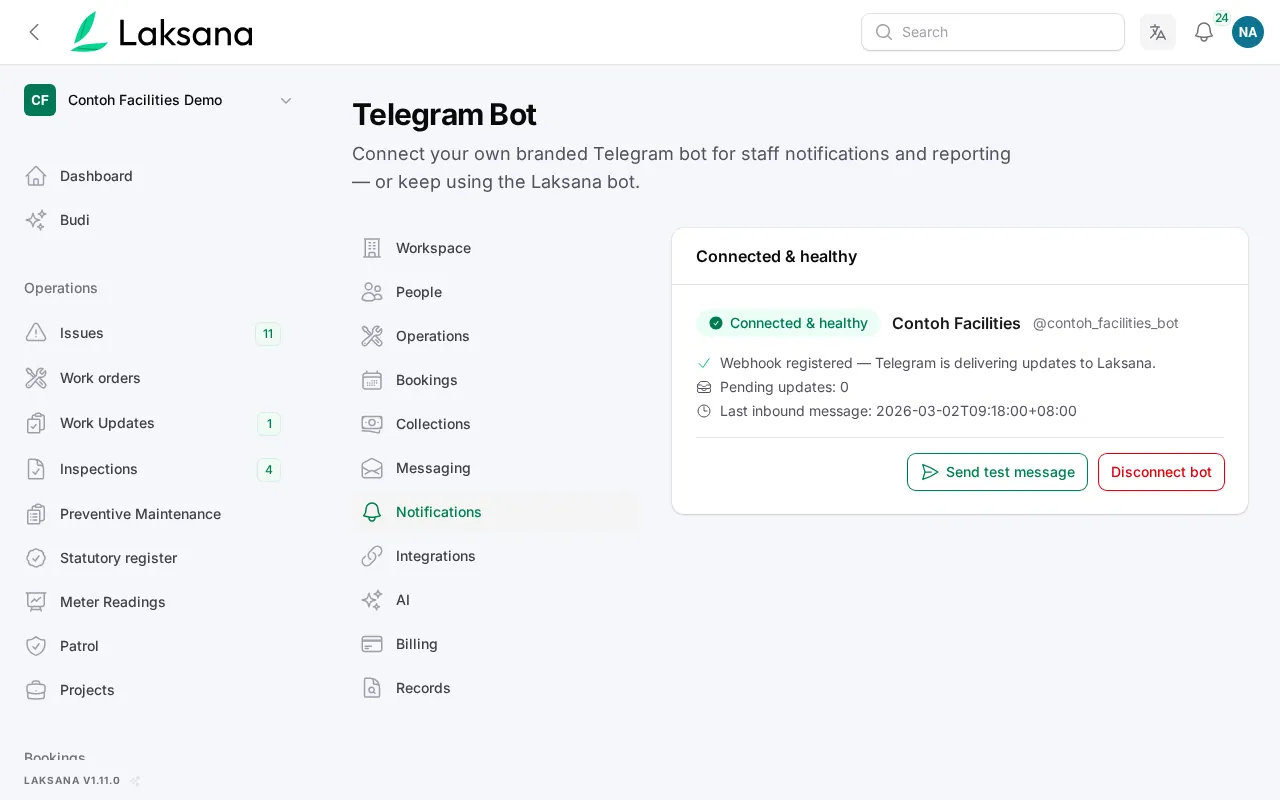Click into the Search field
Image resolution: width=1280 pixels, height=800 pixels.
pyautogui.click(x=993, y=32)
